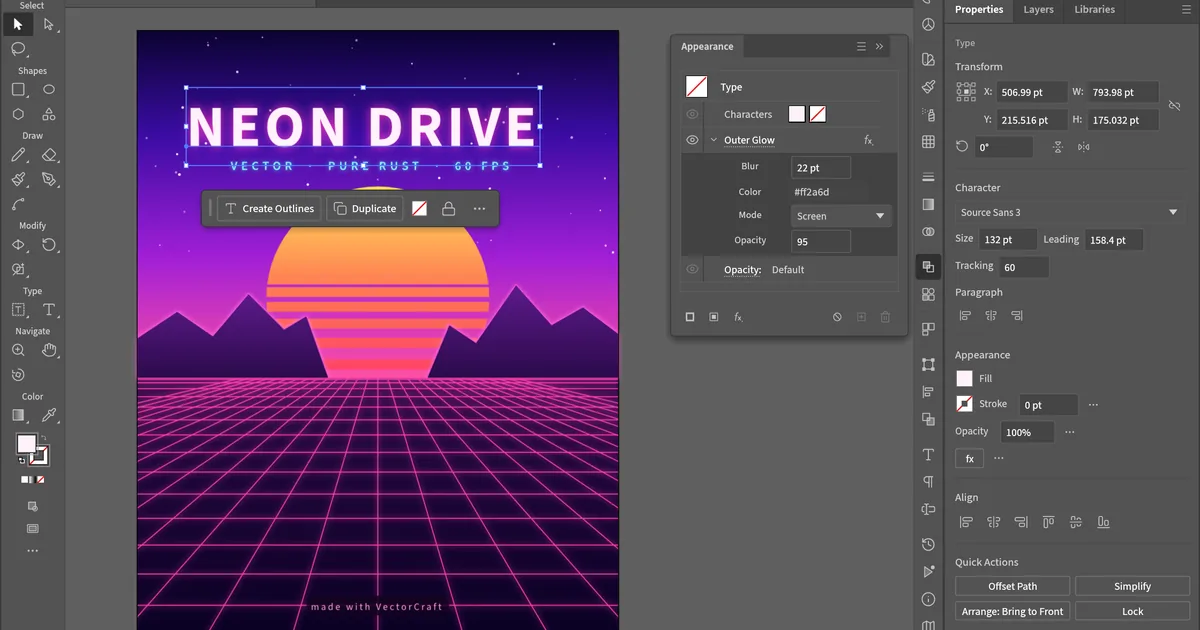Image resolution: width=1200 pixels, height=630 pixels.
Task: Select the Direct Selection tool
Action: (49, 24)
